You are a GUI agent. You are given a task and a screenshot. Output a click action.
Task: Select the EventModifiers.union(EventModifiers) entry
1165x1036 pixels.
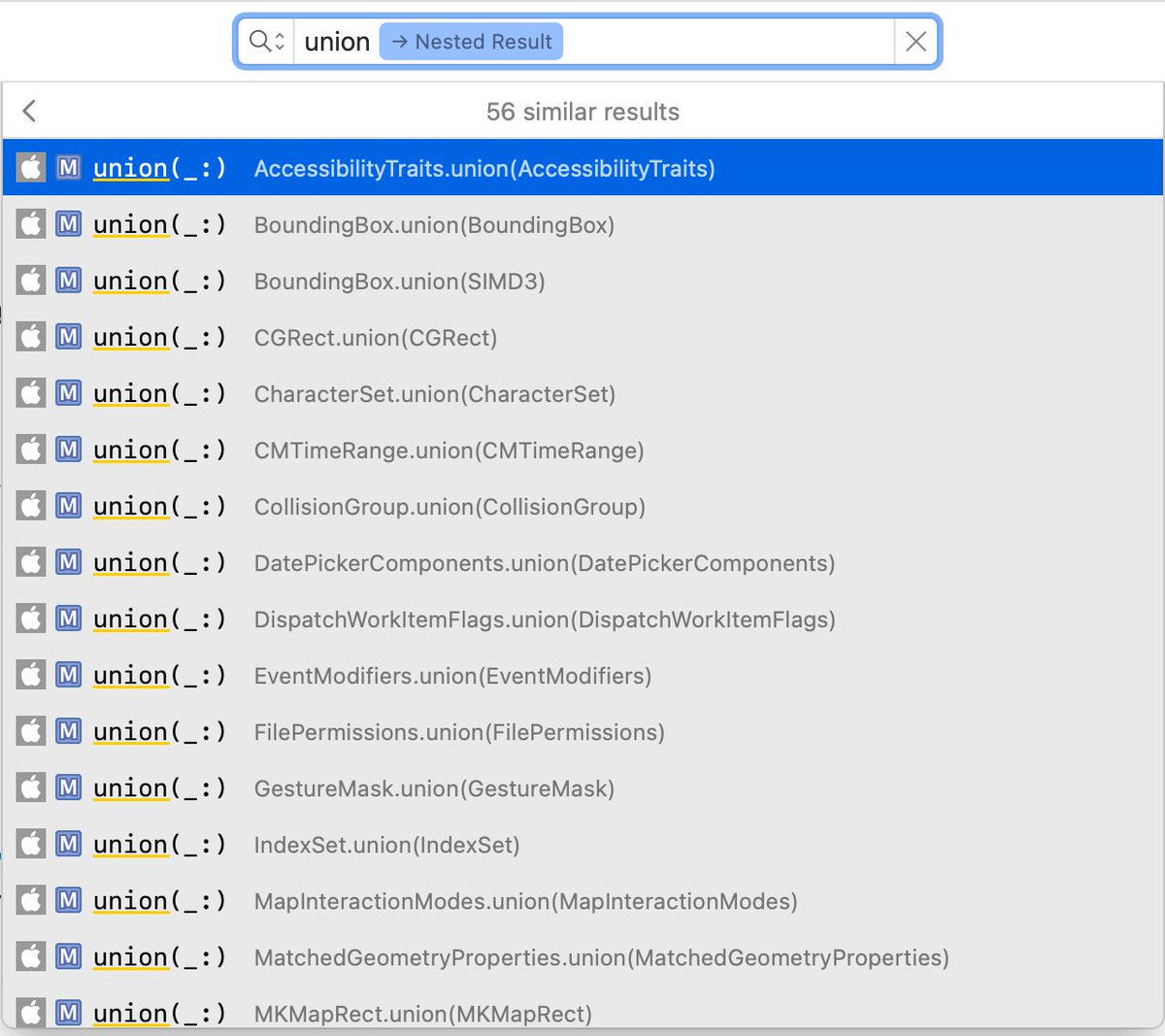click(452, 675)
